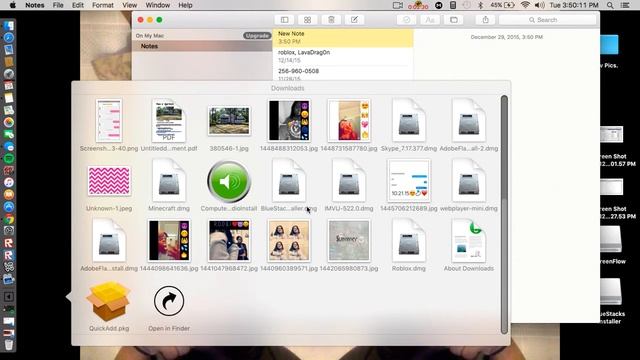Open the photo browser button in Notes
The width and height of the screenshot is (640, 360).
[453, 20]
